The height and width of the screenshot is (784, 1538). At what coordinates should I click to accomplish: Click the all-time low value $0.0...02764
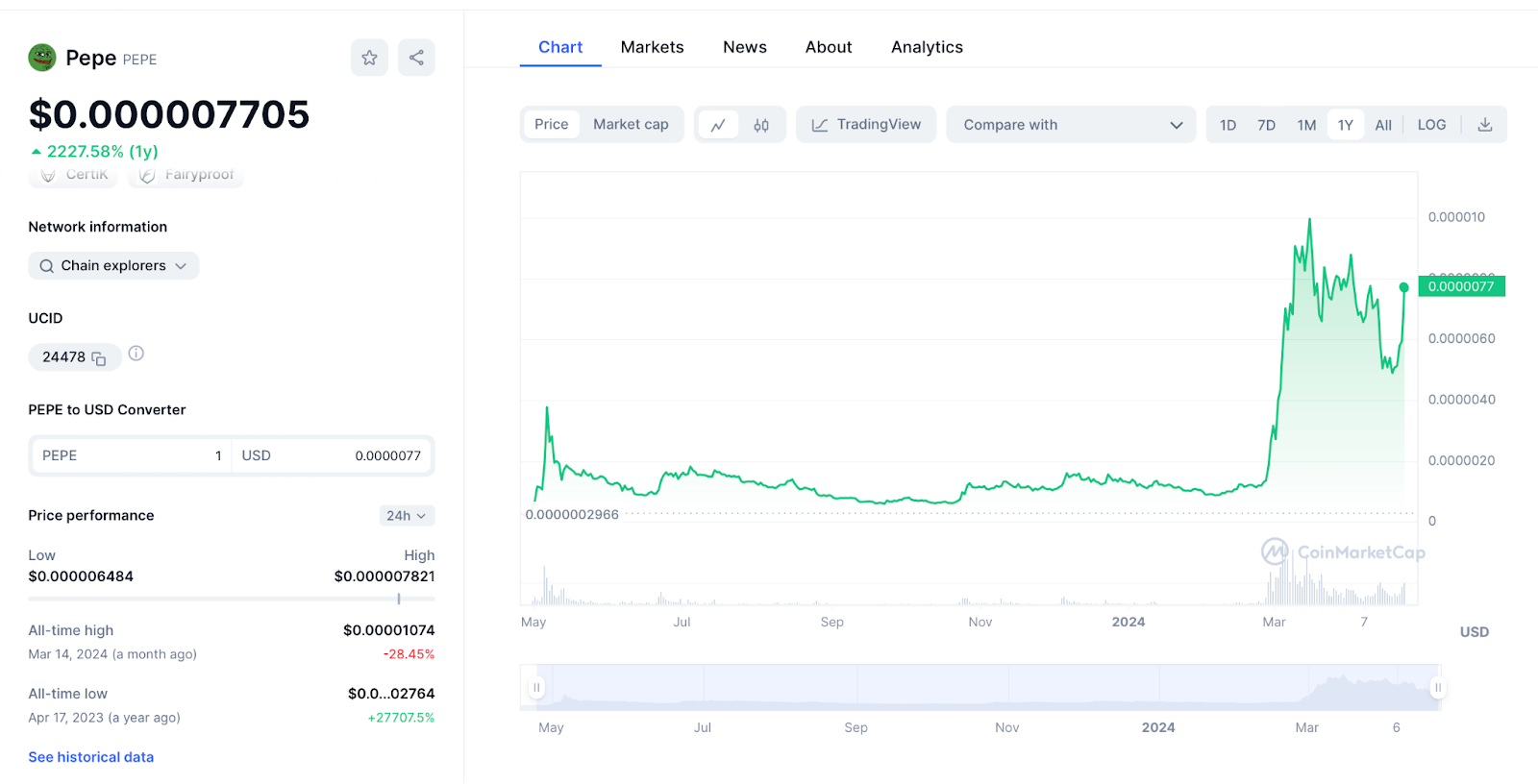pyautogui.click(x=391, y=694)
